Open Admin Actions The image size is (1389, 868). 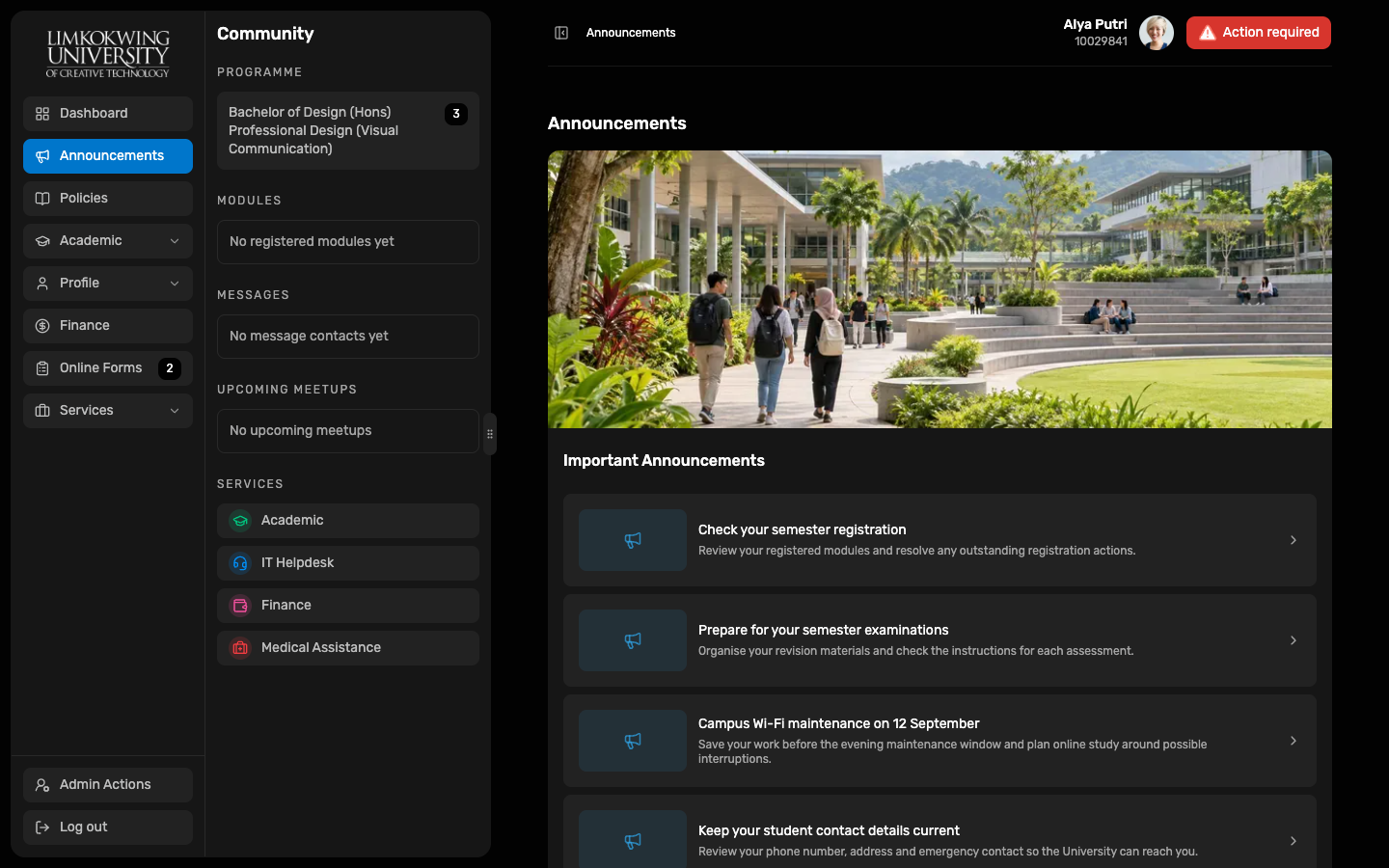click(108, 785)
